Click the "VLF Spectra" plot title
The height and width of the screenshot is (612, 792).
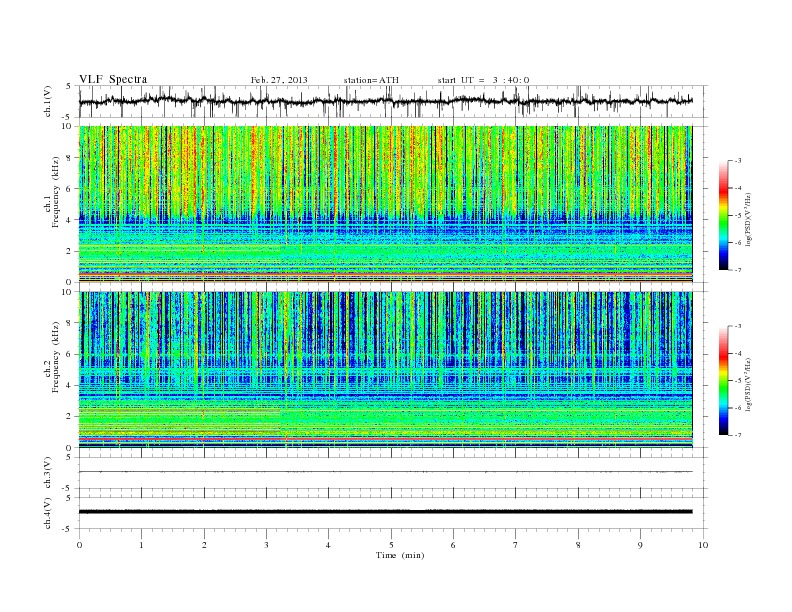click(x=113, y=79)
